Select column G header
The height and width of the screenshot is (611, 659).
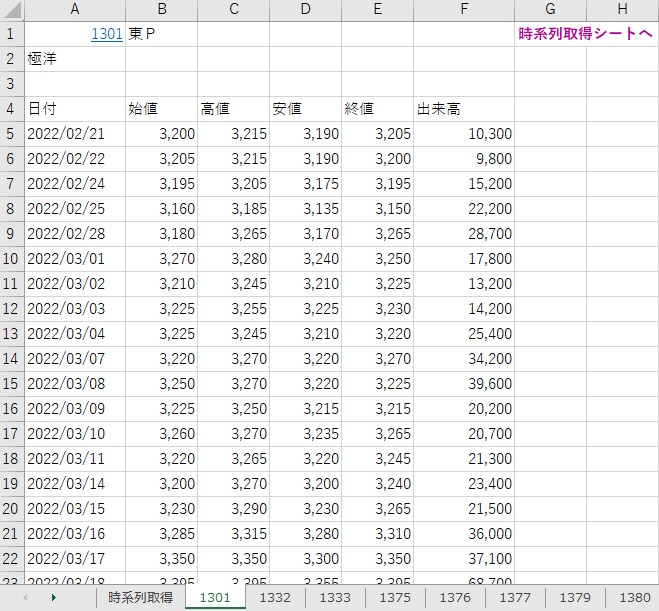point(550,9)
